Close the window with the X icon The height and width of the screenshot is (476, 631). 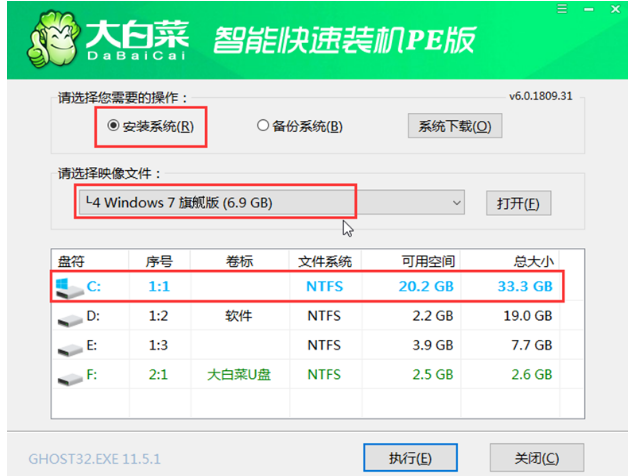[x=615, y=9]
